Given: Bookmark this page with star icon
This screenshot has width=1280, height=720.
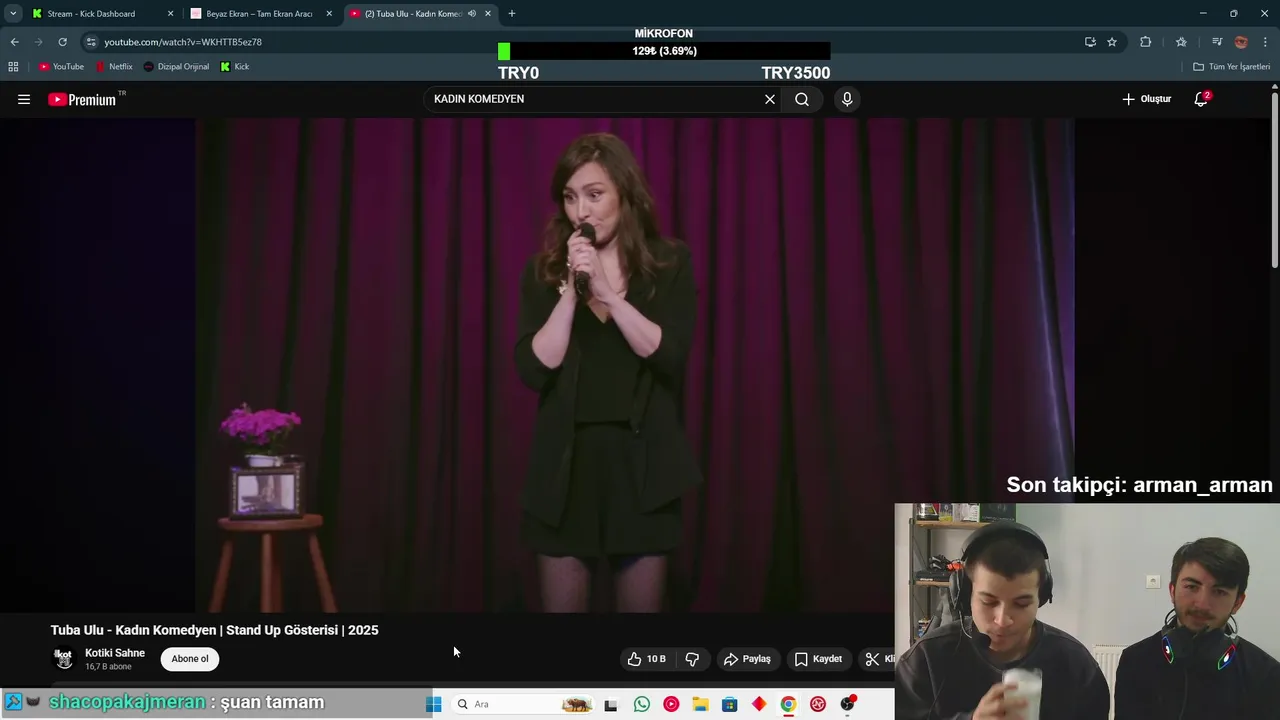Looking at the screenshot, I should click(1112, 42).
